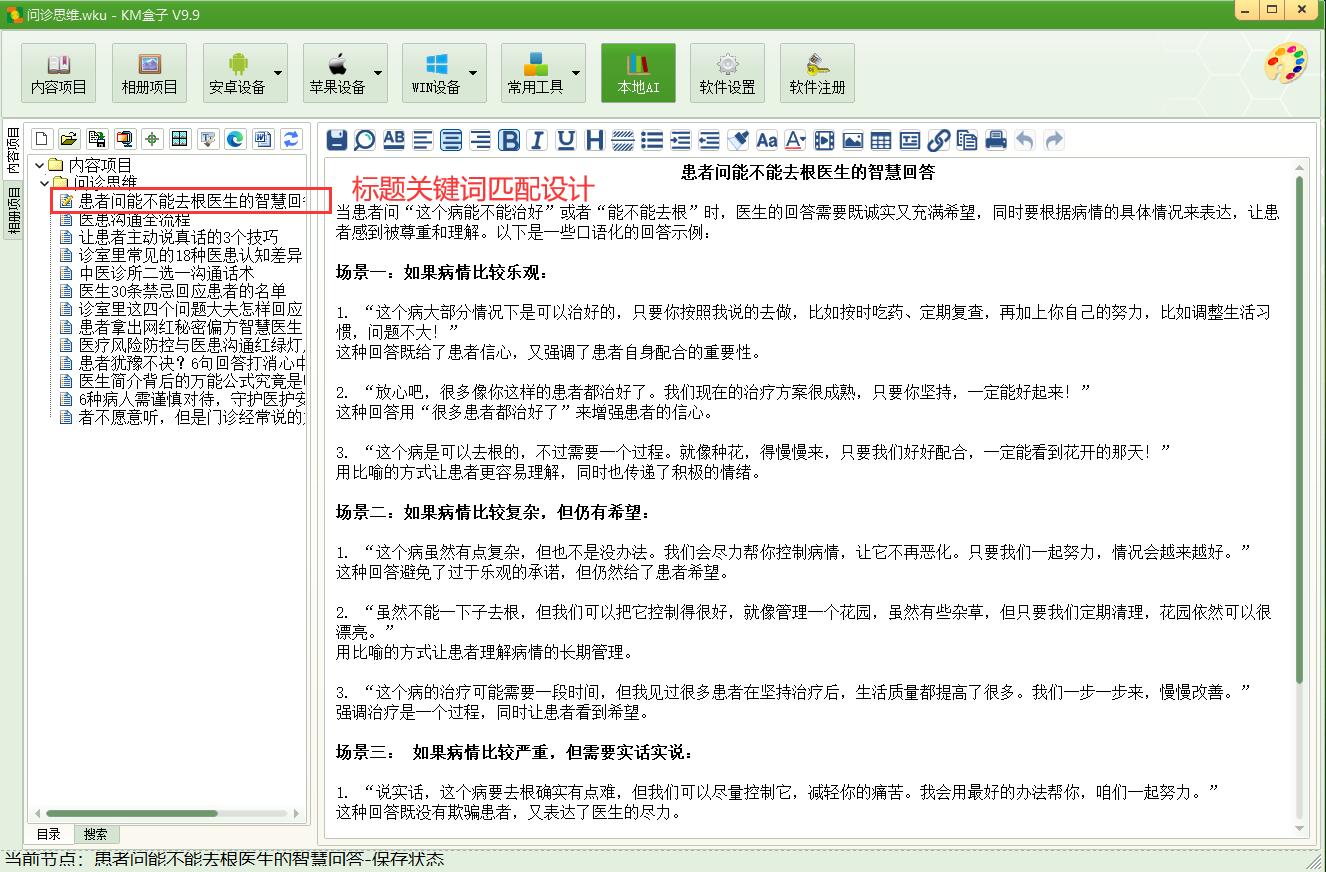The height and width of the screenshot is (872, 1326).
Task: Open the 软件设置 button
Action: (727, 73)
